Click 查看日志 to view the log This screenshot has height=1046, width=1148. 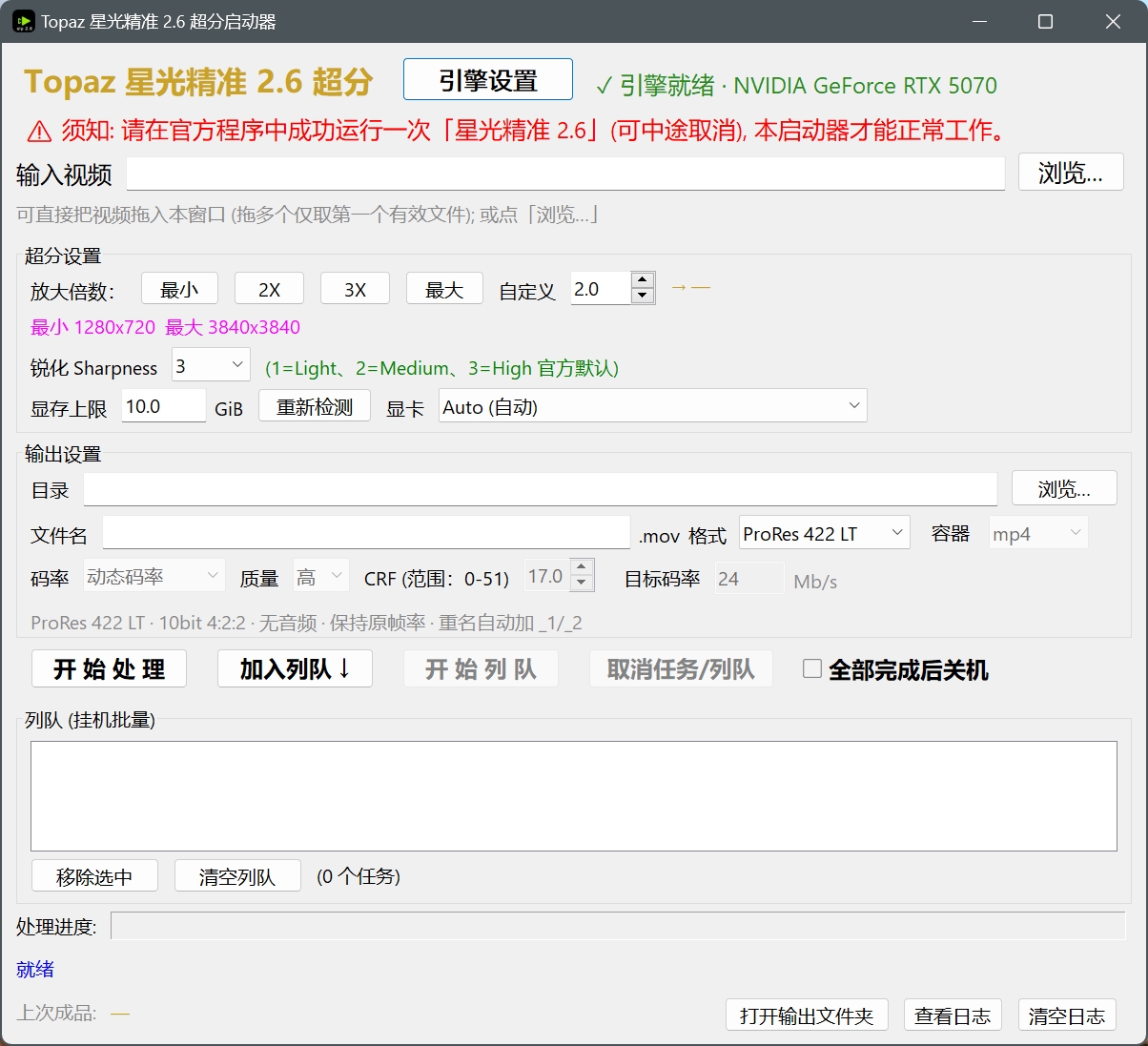(x=953, y=1015)
